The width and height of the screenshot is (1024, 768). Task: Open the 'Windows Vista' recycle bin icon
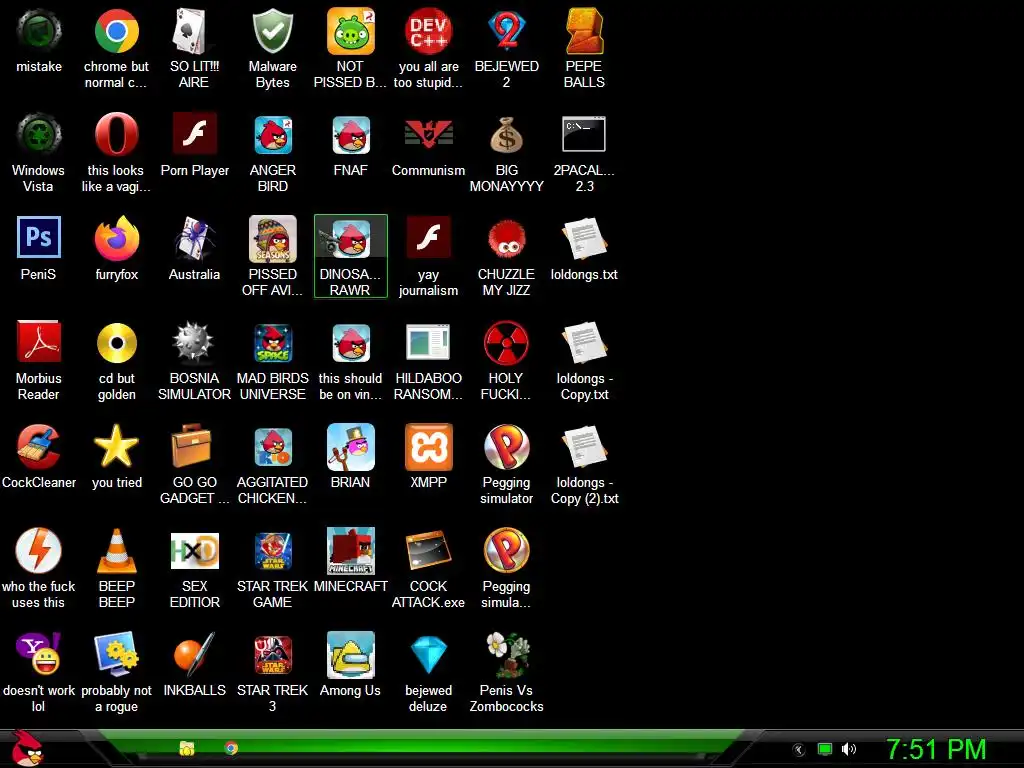pyautogui.click(x=39, y=135)
